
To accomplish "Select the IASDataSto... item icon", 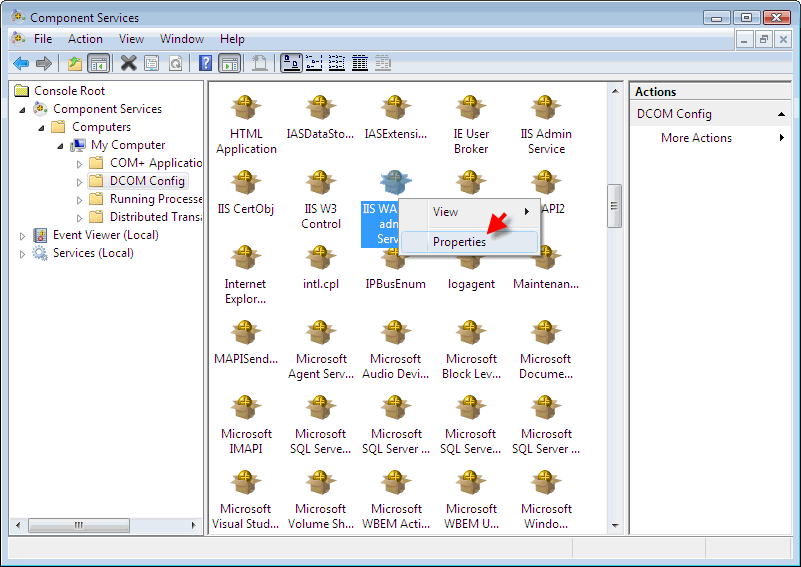I will pos(320,108).
